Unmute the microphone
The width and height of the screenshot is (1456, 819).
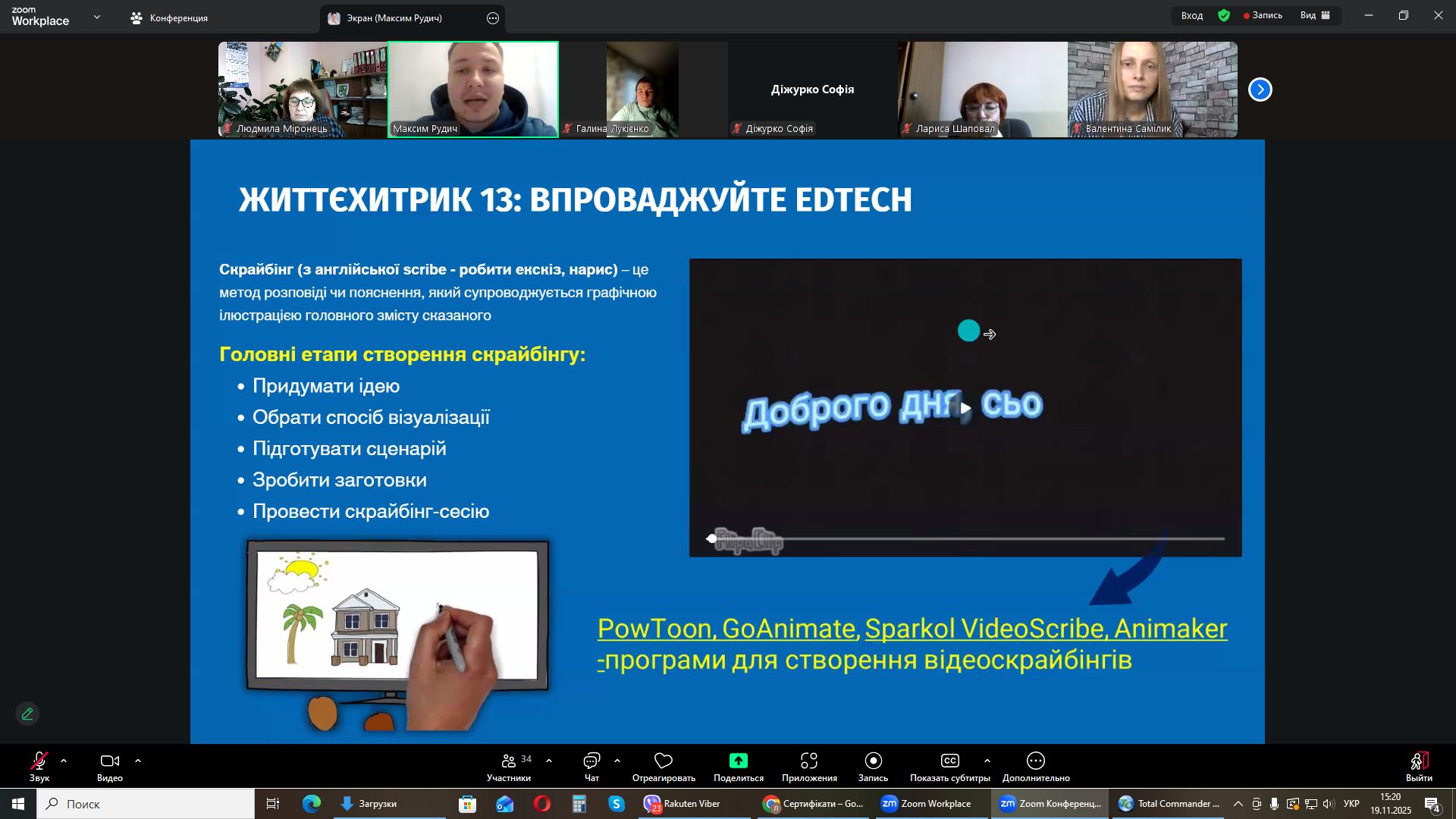point(39,761)
